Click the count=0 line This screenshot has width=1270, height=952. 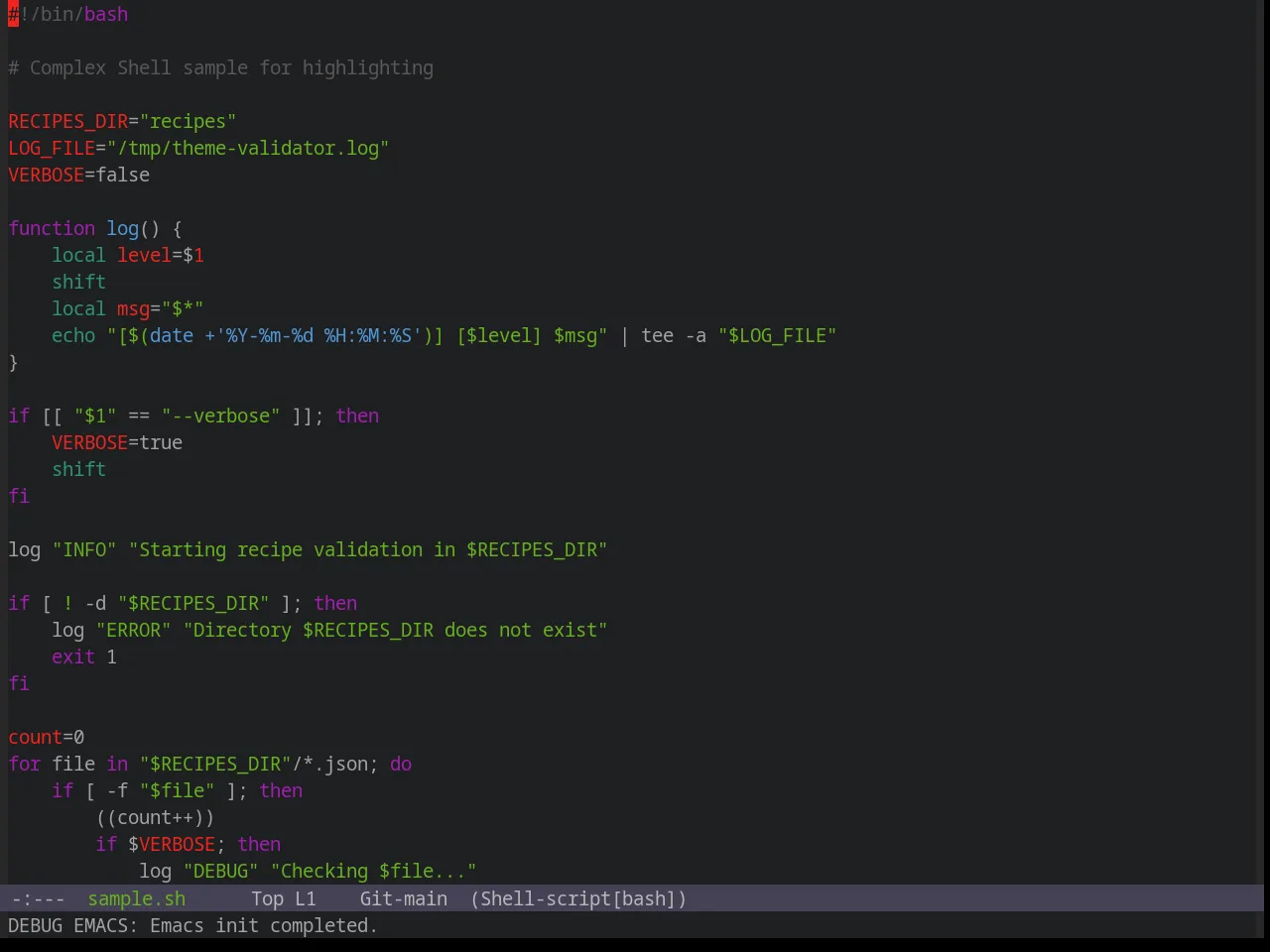pyautogui.click(x=47, y=737)
